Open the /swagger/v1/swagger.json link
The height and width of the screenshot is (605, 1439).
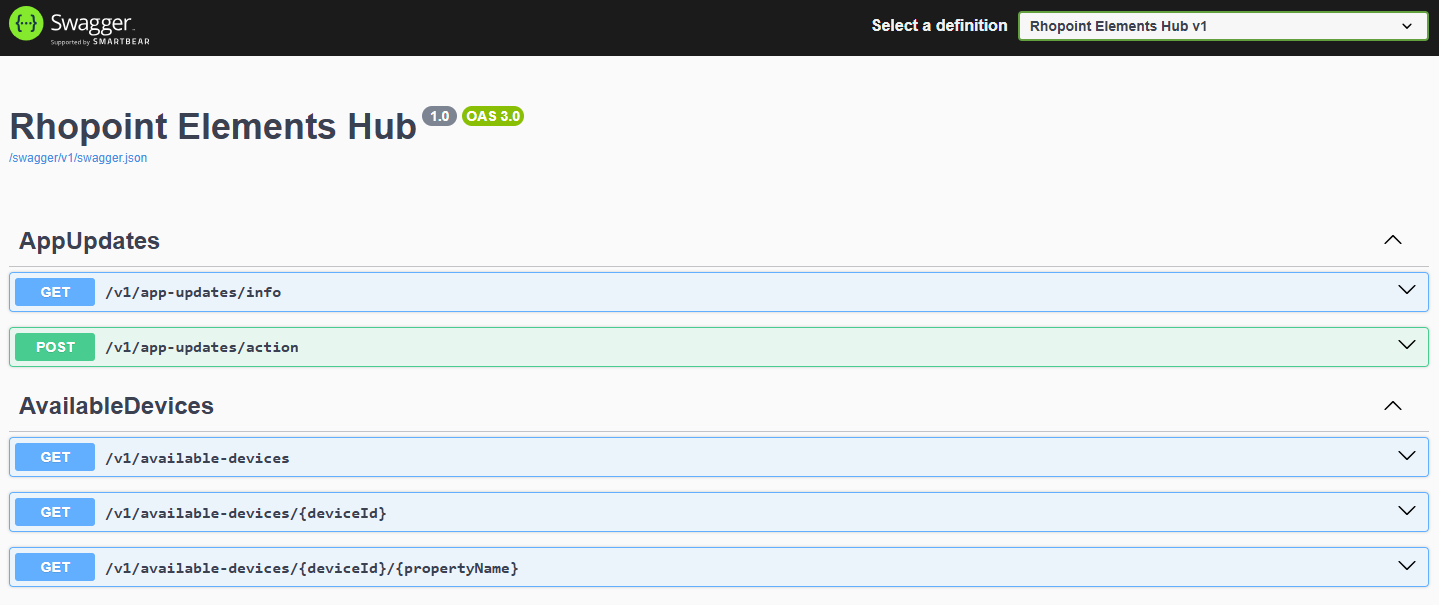tap(78, 158)
